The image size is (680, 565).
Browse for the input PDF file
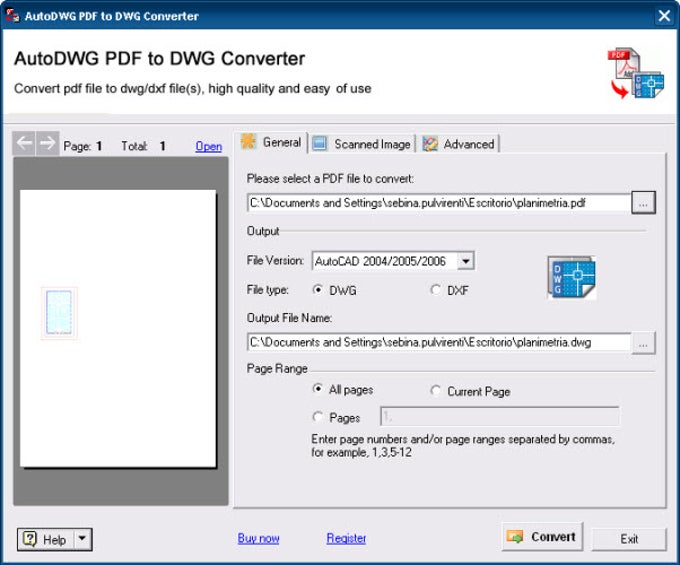click(x=643, y=202)
